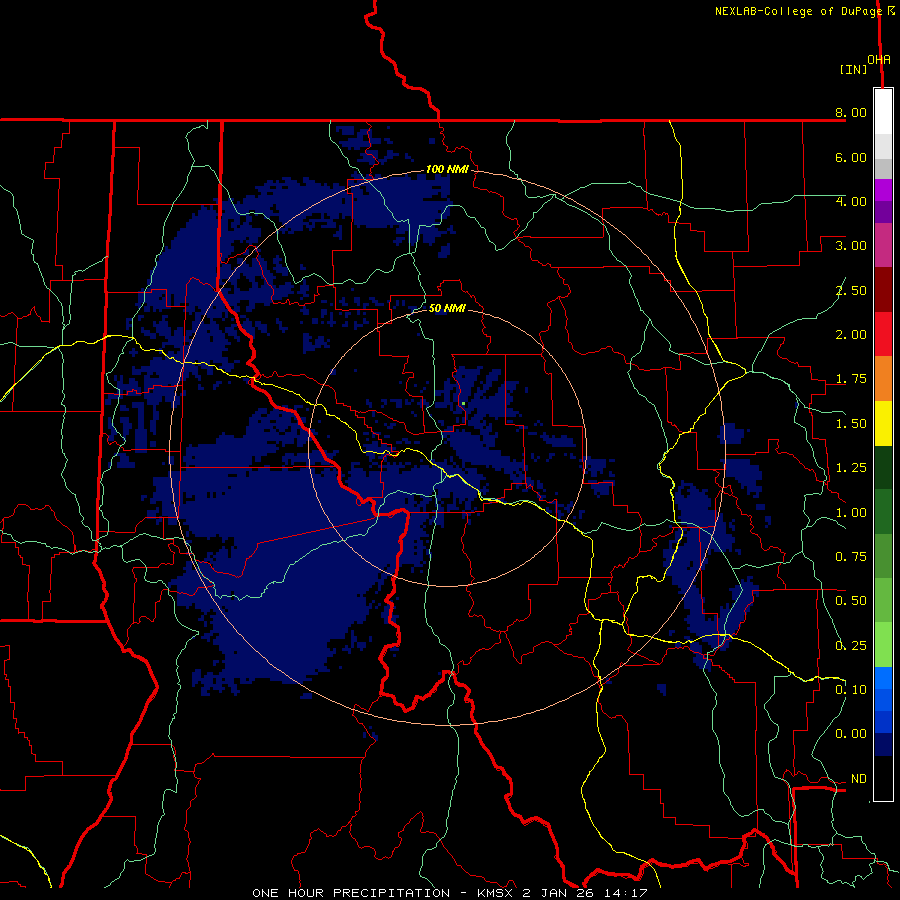900x900 pixels.
Task: Click the 50 NMI range ring label
Action: pos(447,308)
